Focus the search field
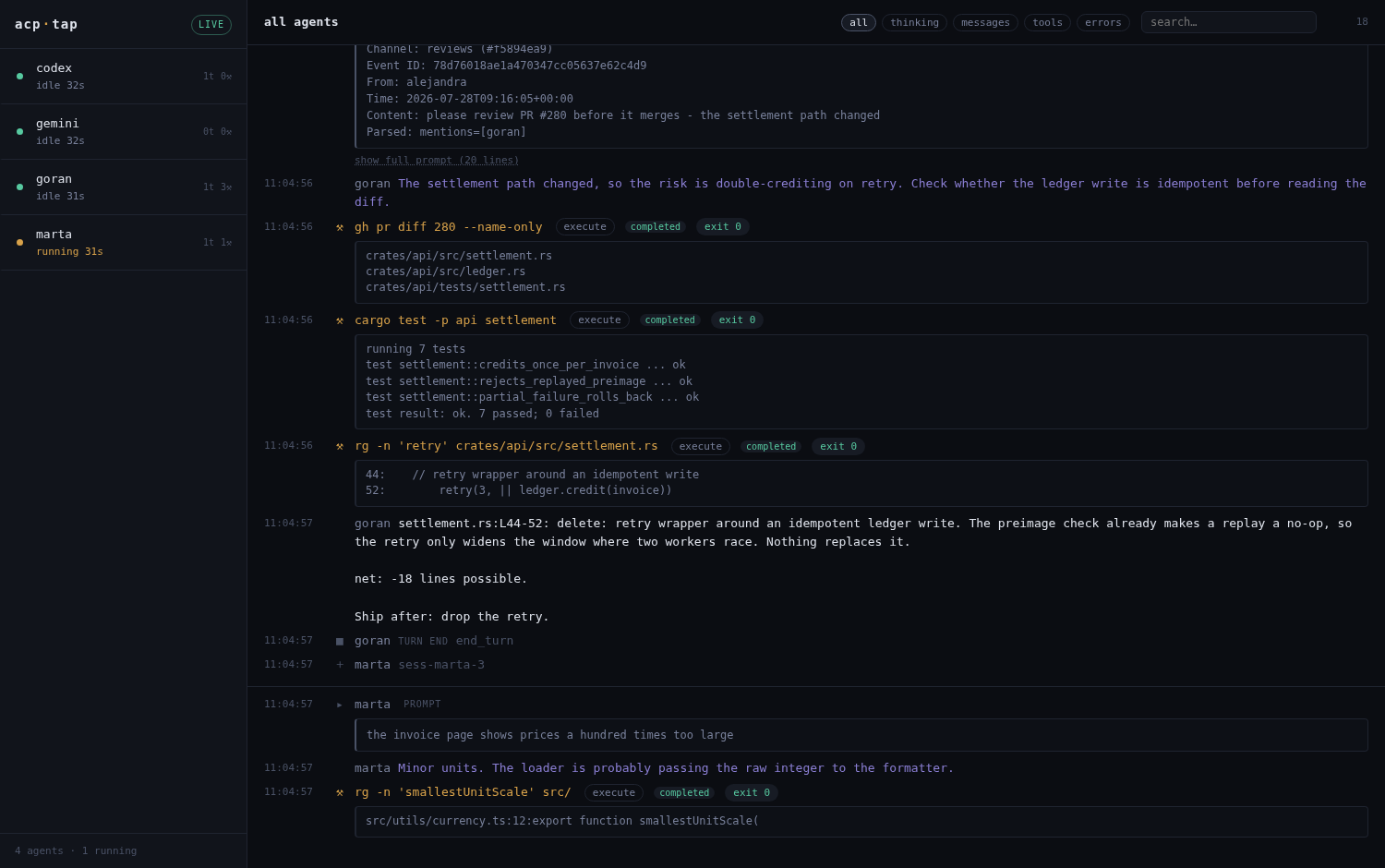1385x868 pixels. pyautogui.click(x=1228, y=22)
